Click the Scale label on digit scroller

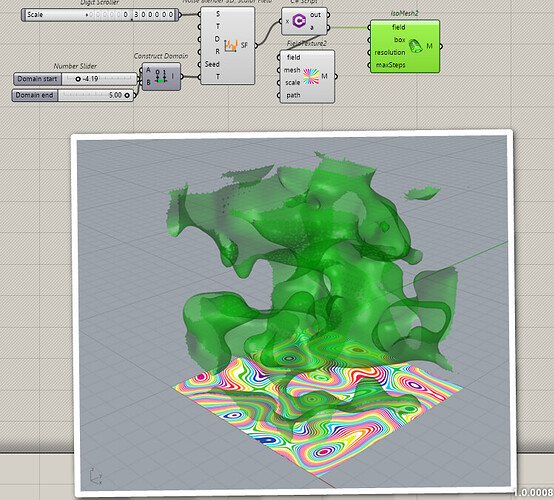(x=35, y=15)
